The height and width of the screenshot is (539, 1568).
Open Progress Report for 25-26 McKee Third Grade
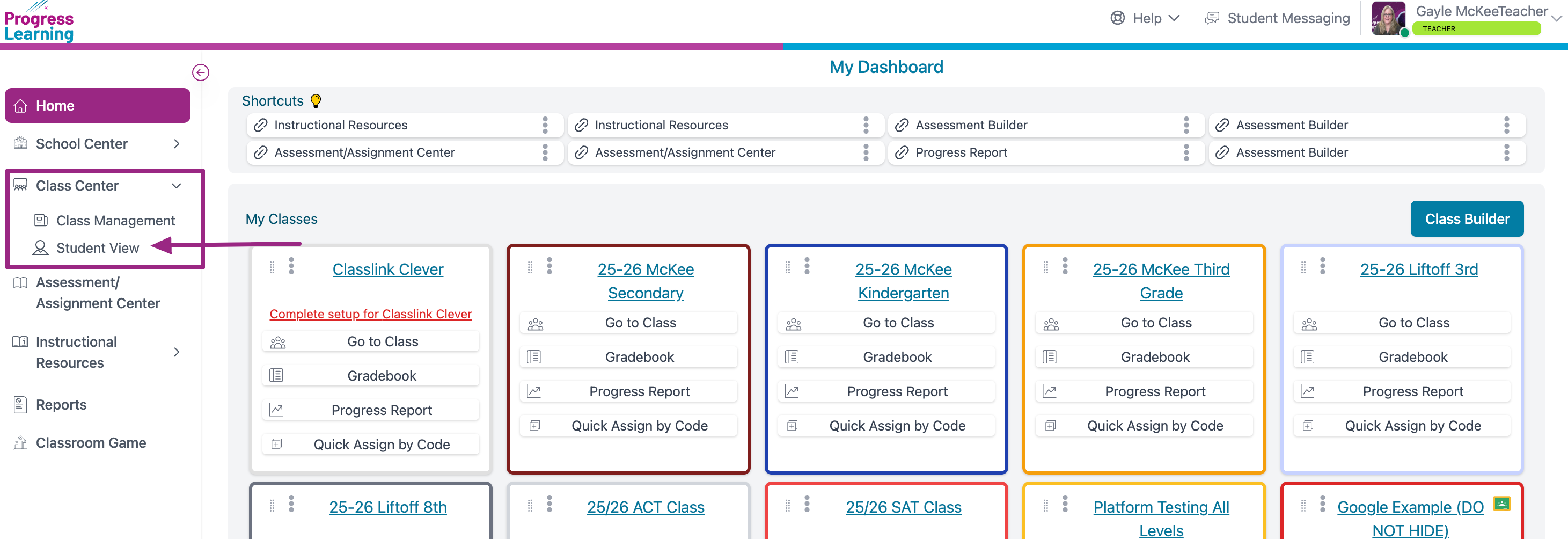point(1145,391)
